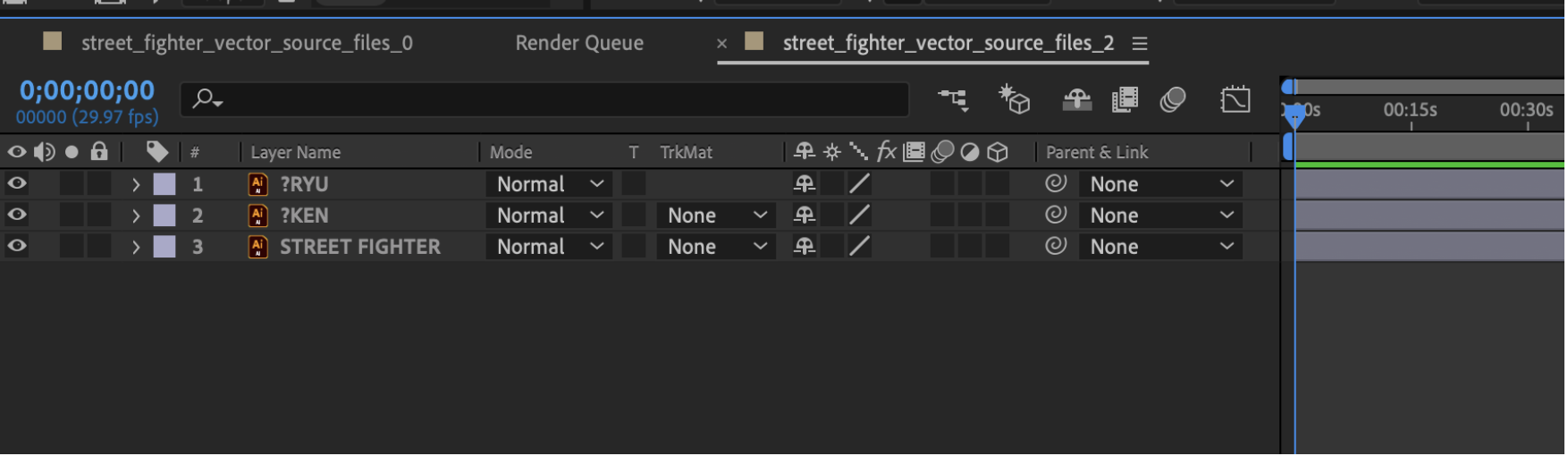This screenshot has width=1568, height=456.
Task: Hide the ?RYU layer with its eye
Action: pyautogui.click(x=17, y=183)
